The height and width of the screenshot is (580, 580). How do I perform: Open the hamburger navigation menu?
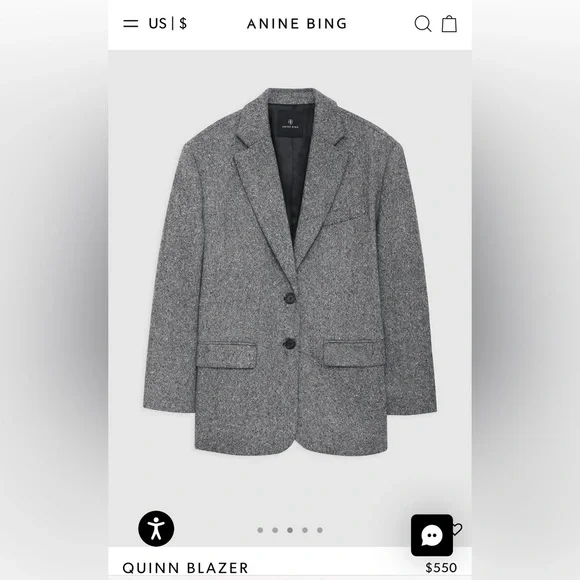click(131, 24)
